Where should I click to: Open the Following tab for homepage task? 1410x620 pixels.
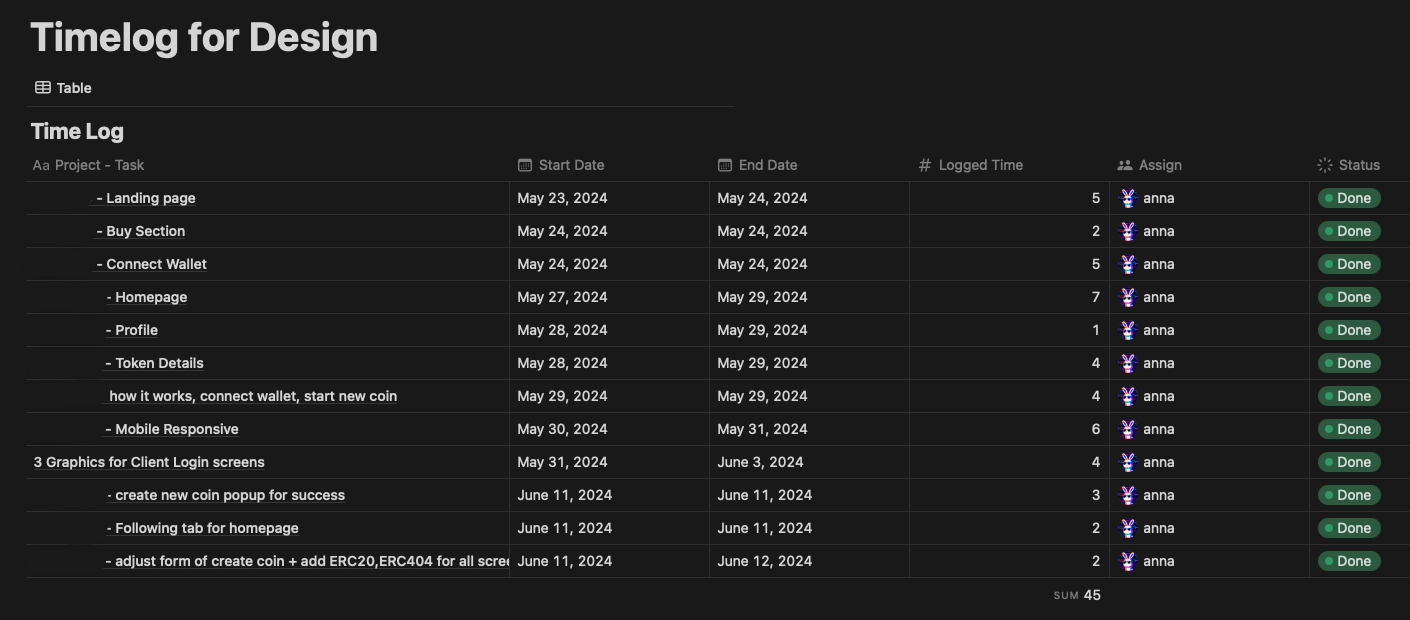pyautogui.click(x=202, y=528)
